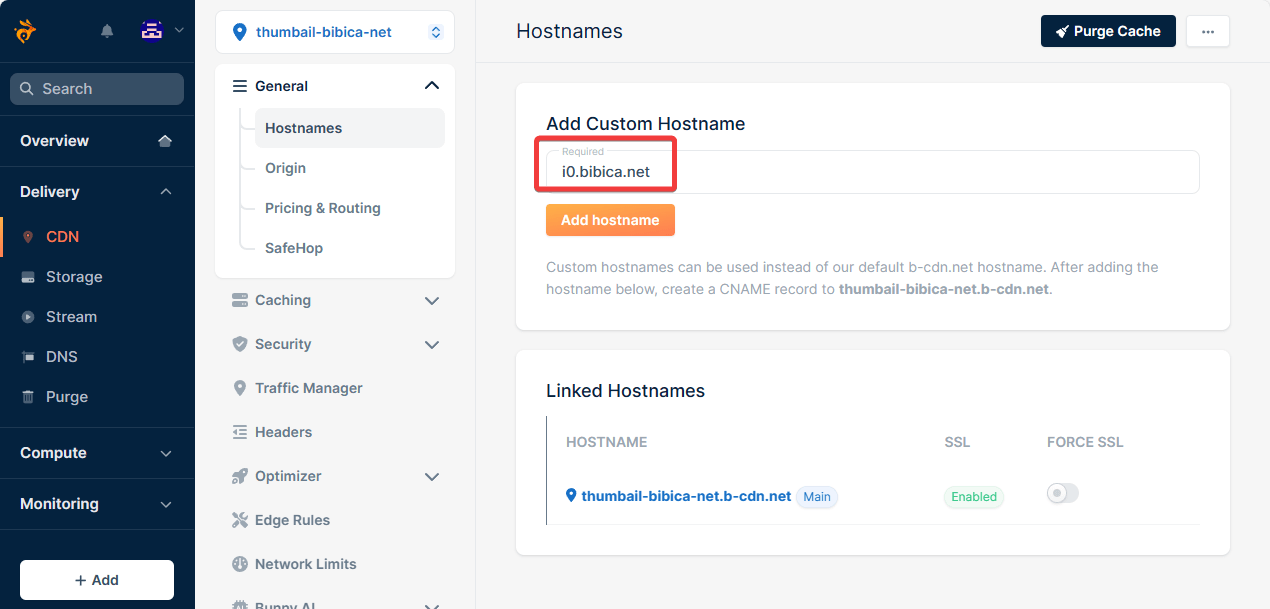Click the search magnifier icon
Screen dimensions: 1270x609
click(27, 89)
